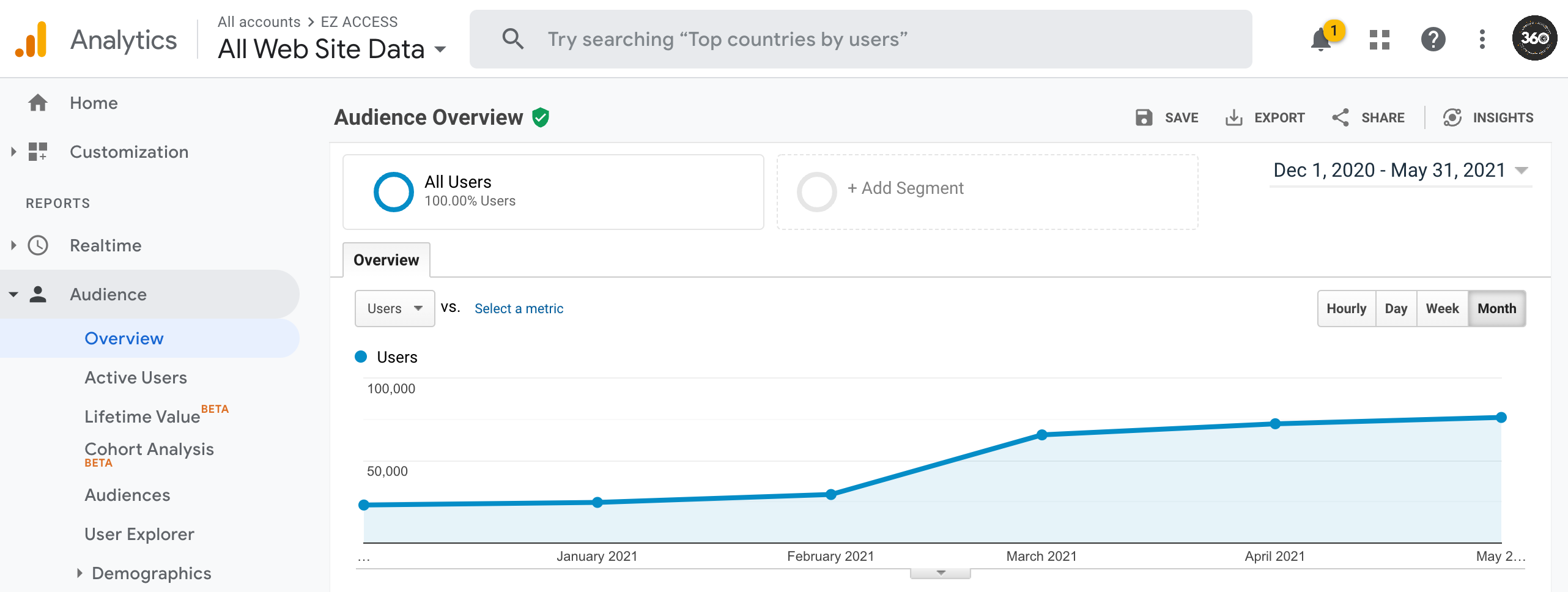This screenshot has width=1568, height=592.
Task: Click the Users legend blue dot
Action: pyautogui.click(x=361, y=357)
